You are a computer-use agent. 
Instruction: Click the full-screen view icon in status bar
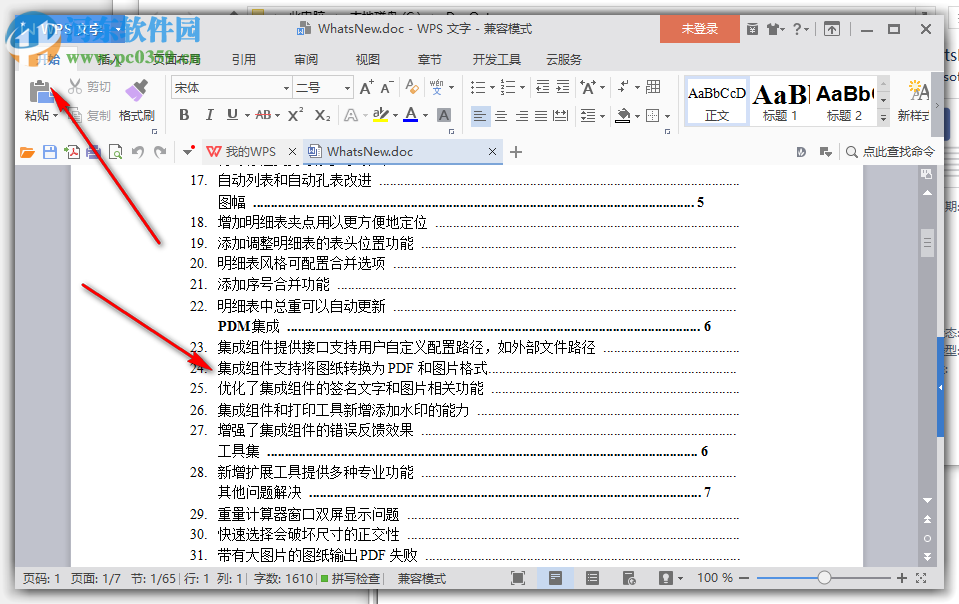point(519,578)
